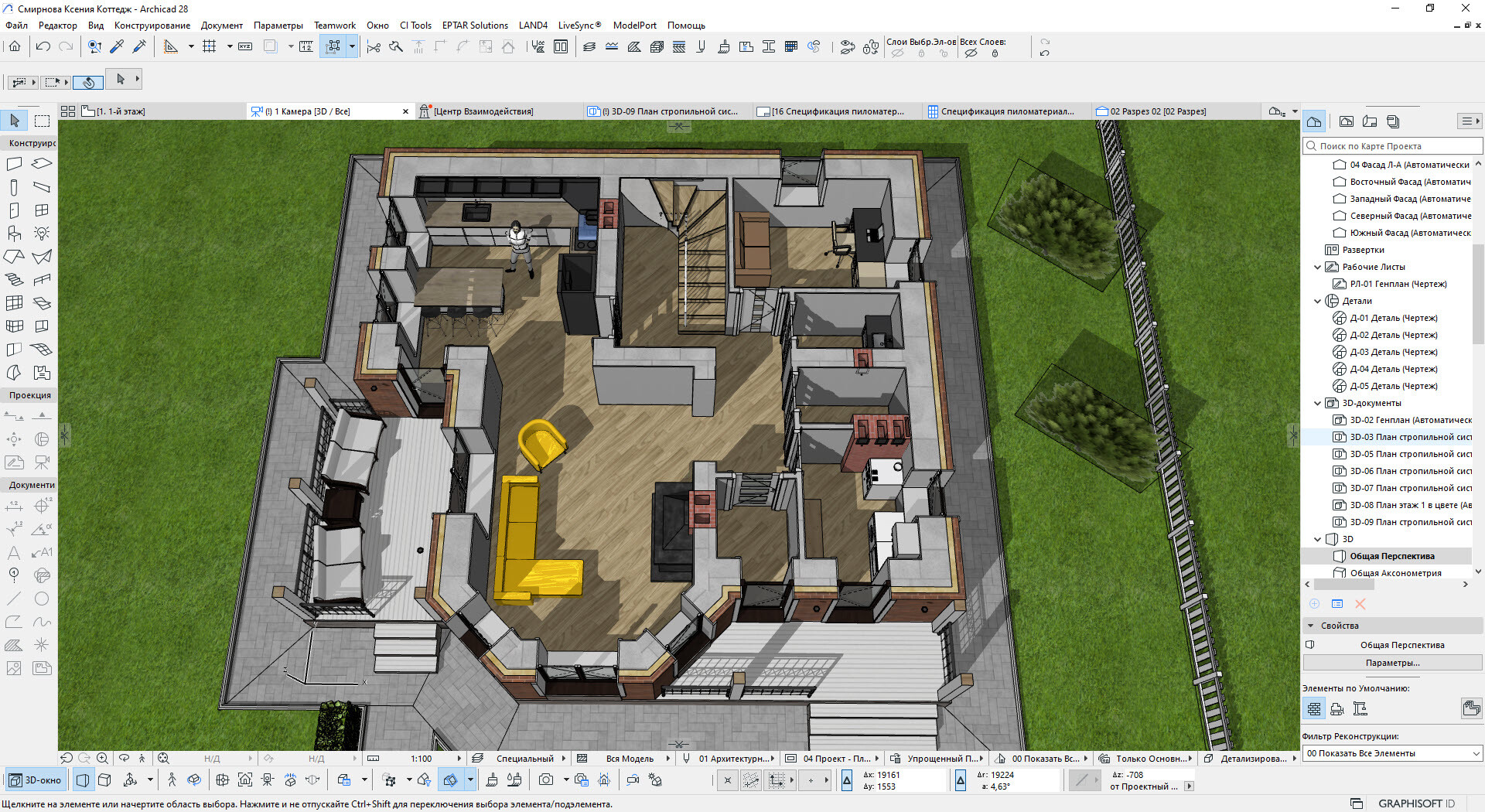Toggle the Trace reference icon in toolbar

pos(270,47)
